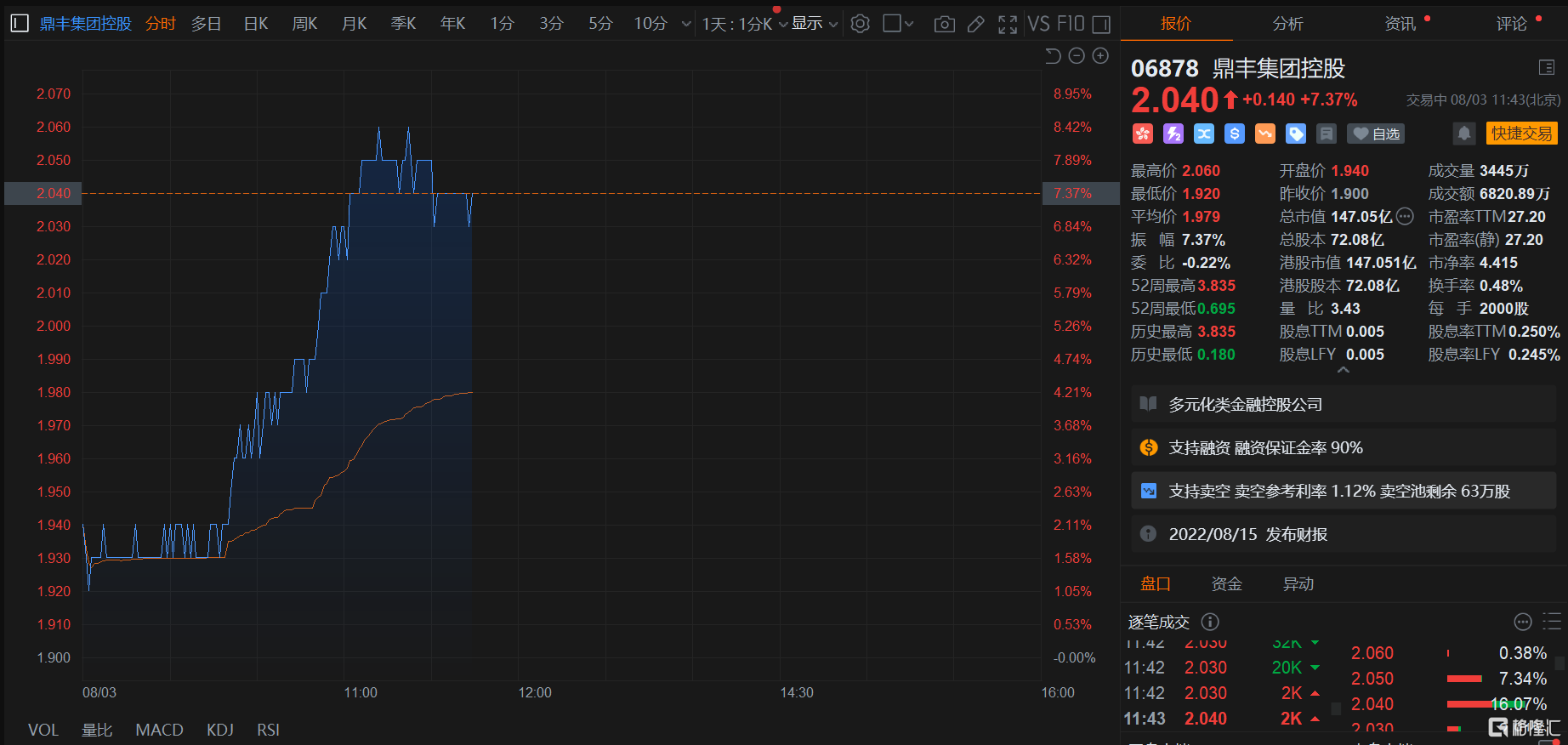This screenshot has height=745, width=1568.
Task: Expand more time period options arrow
Action: 686,25
